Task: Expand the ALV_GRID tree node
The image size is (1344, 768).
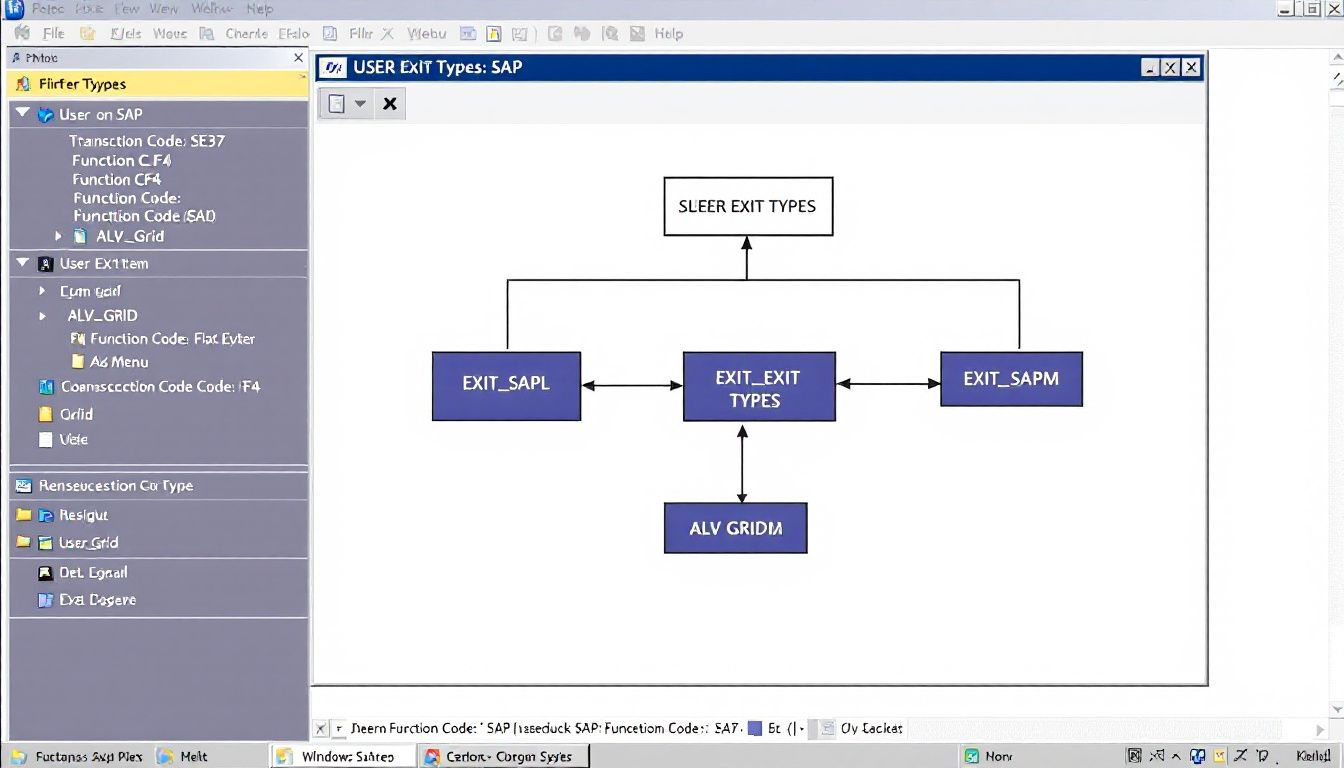Action: tap(42, 315)
